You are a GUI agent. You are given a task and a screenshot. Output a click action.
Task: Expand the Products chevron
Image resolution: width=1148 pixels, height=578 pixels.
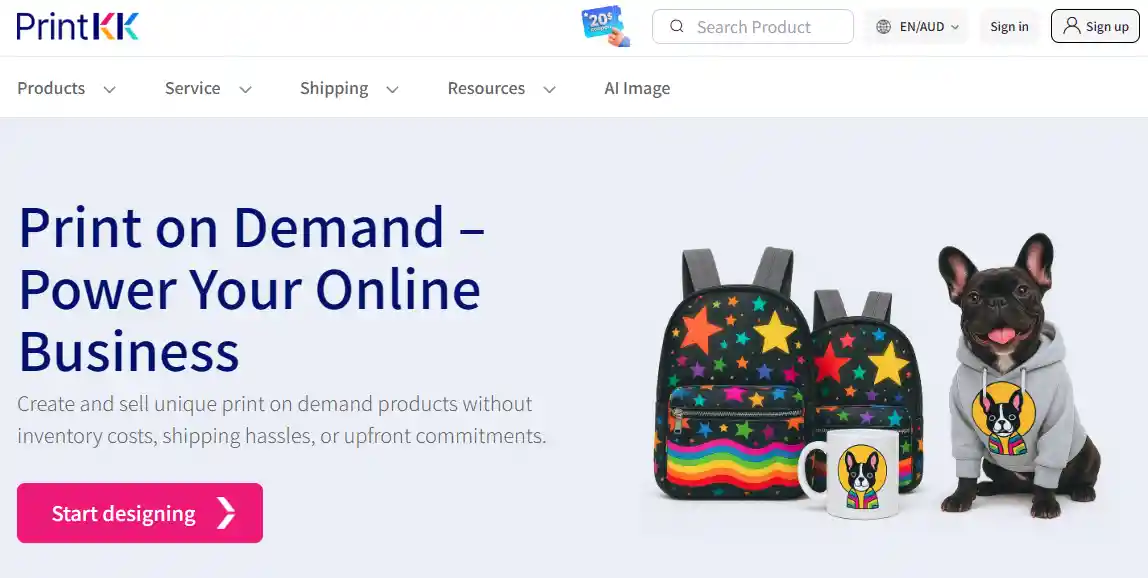(109, 89)
